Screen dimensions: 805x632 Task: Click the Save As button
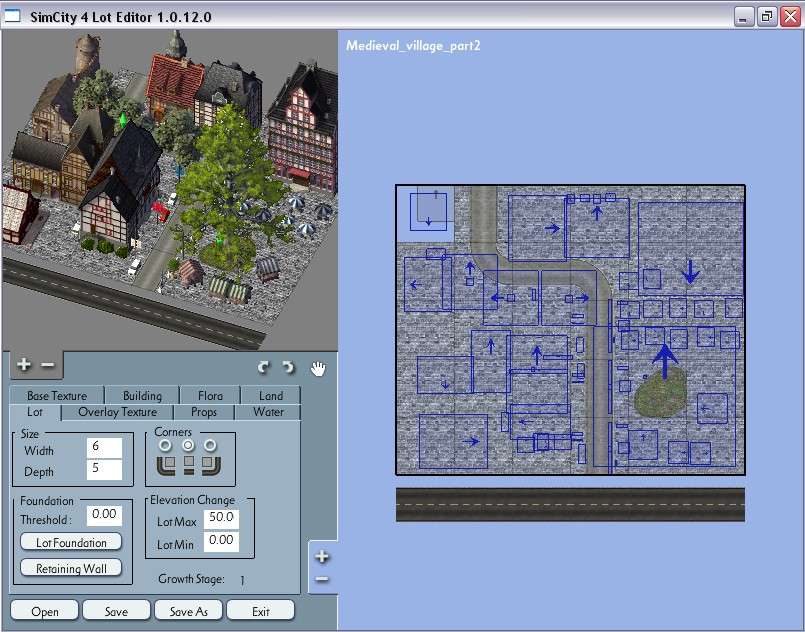pyautogui.click(x=188, y=611)
